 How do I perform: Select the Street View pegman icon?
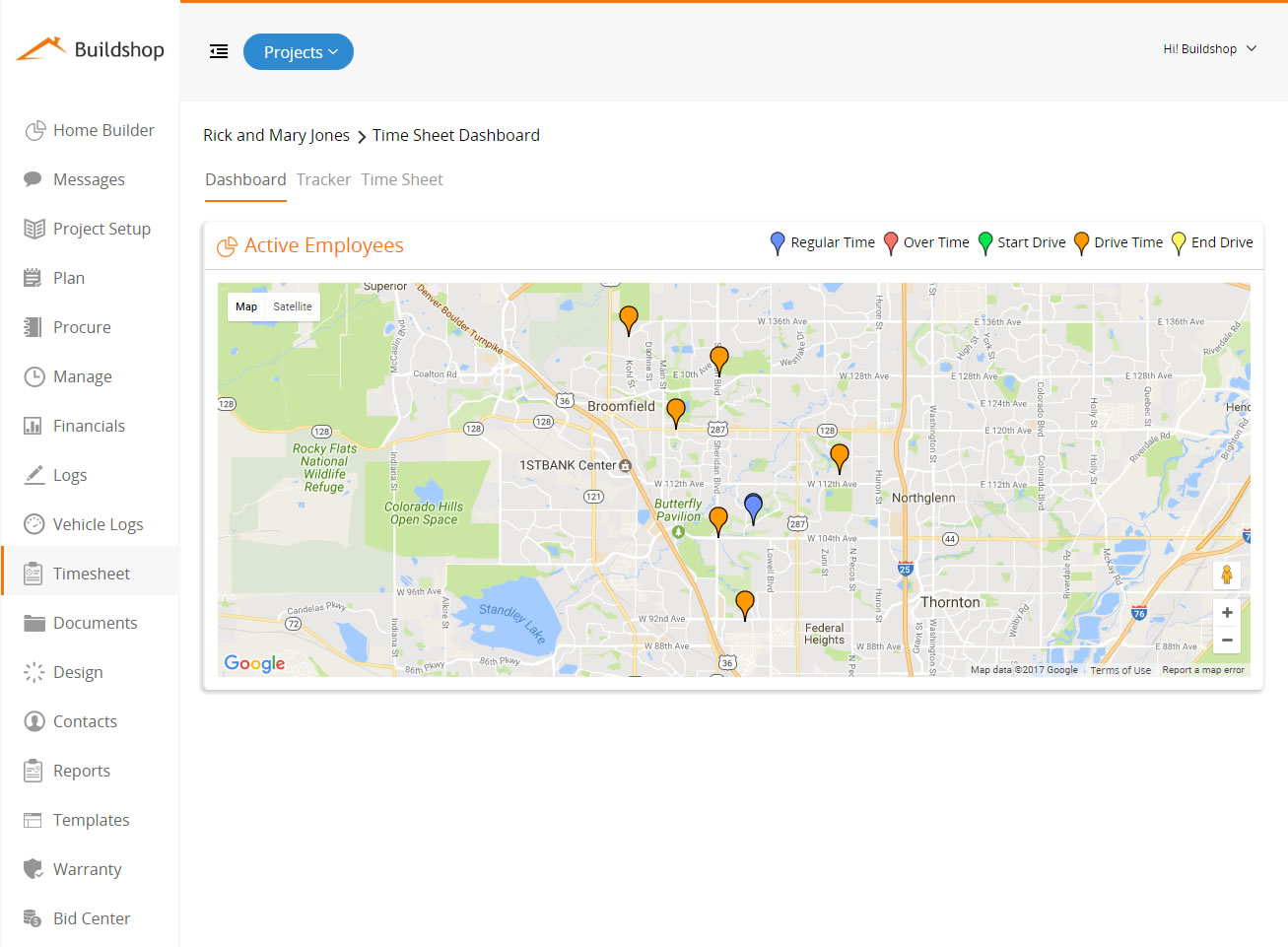pos(1227,575)
